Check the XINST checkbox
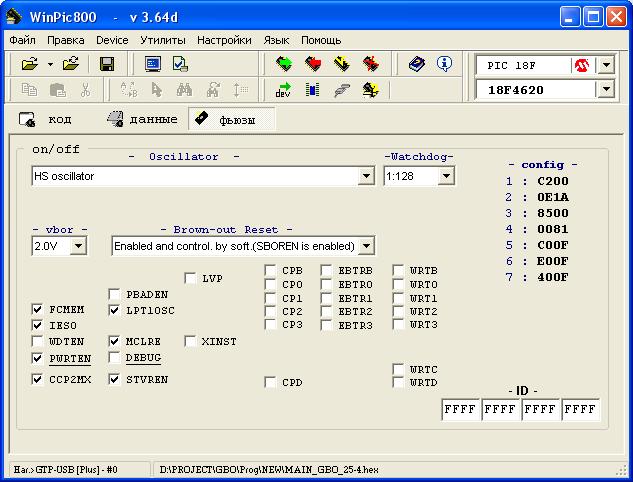 point(190,341)
